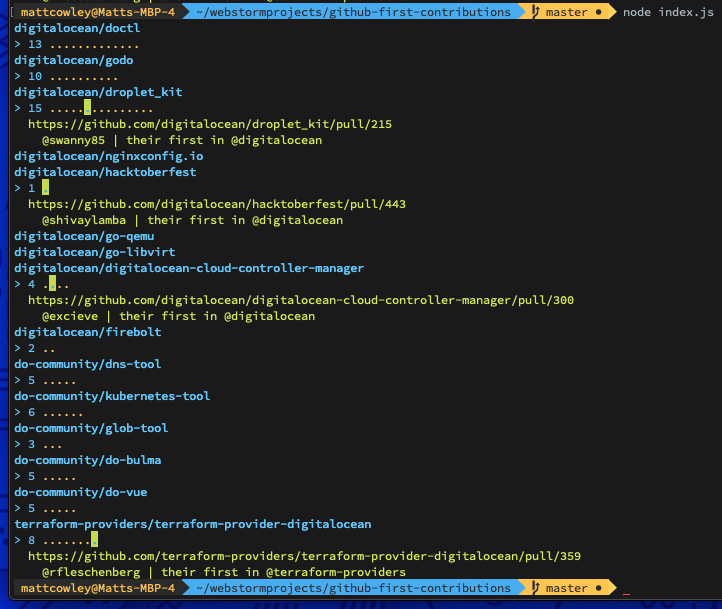This screenshot has width=722, height=609.
Task: Select the do-community/glob-tool line
Action: [91, 428]
